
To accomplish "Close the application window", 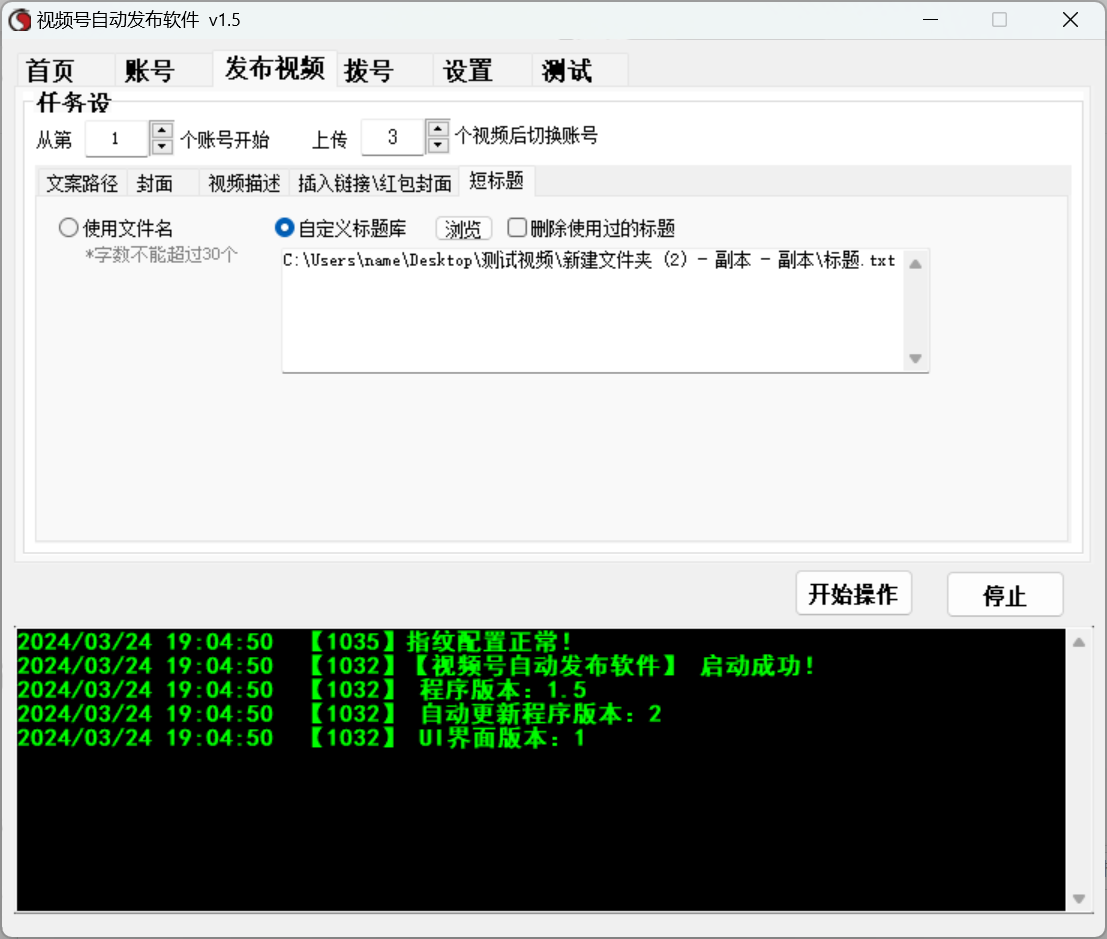I will (x=1070, y=20).
